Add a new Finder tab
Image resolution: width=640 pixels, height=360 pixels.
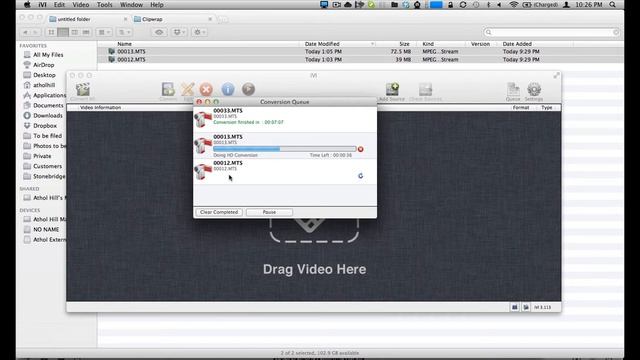coord(223,19)
